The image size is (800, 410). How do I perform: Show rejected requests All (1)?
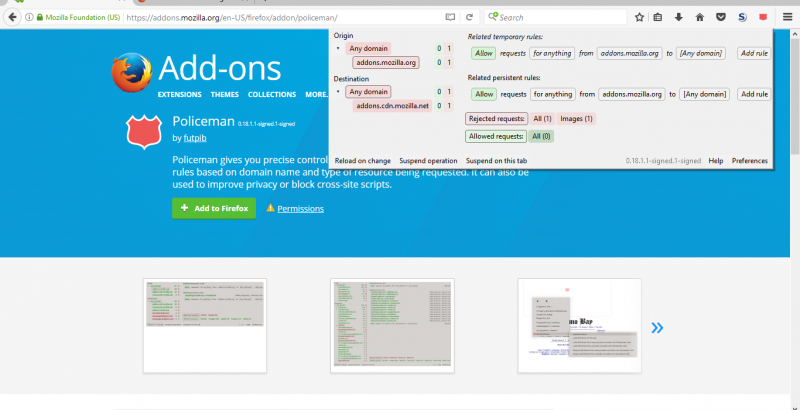pos(542,119)
